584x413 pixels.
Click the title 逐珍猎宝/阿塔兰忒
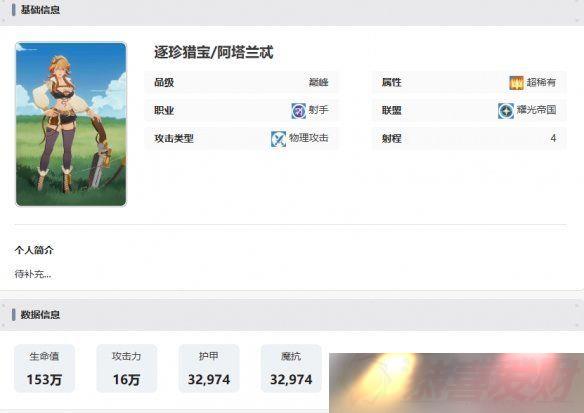pyautogui.click(x=213, y=52)
